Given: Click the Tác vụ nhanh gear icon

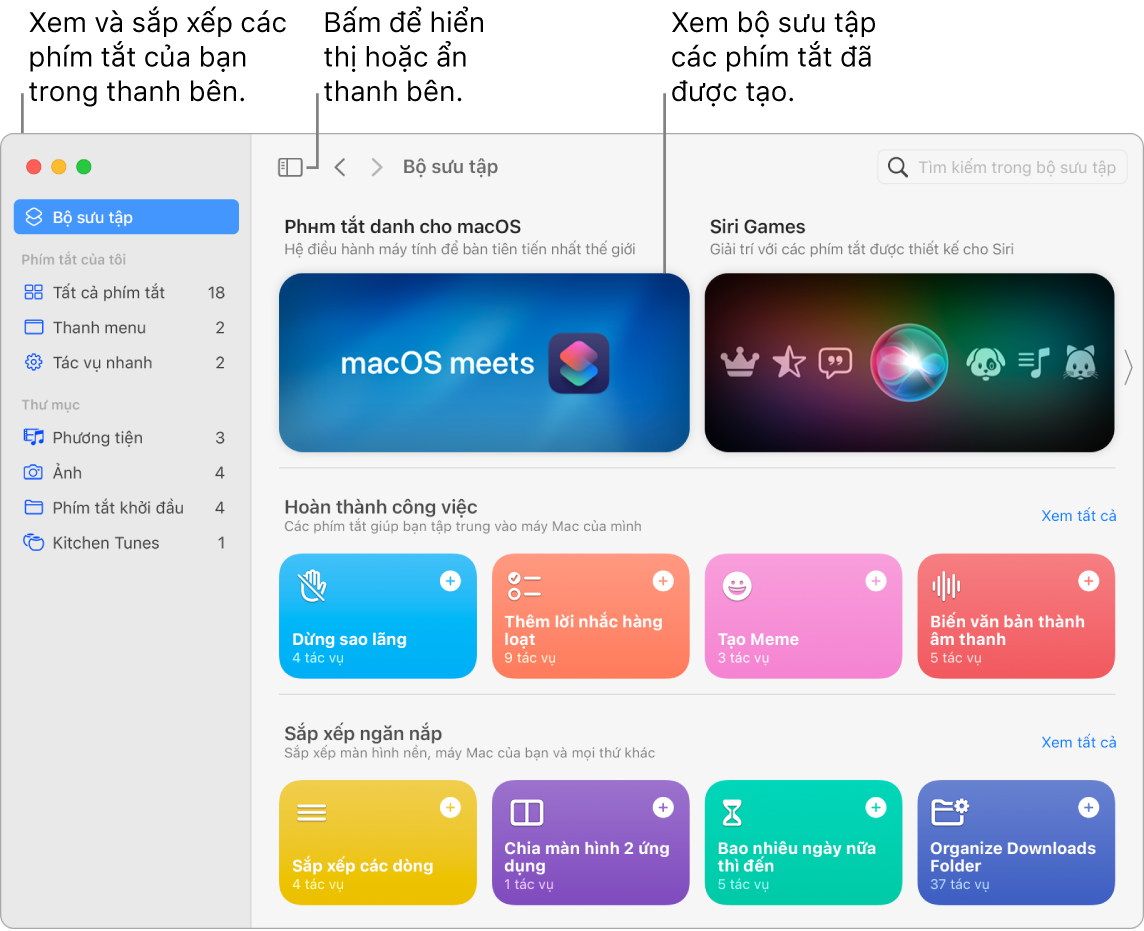Looking at the screenshot, I should pos(34,363).
